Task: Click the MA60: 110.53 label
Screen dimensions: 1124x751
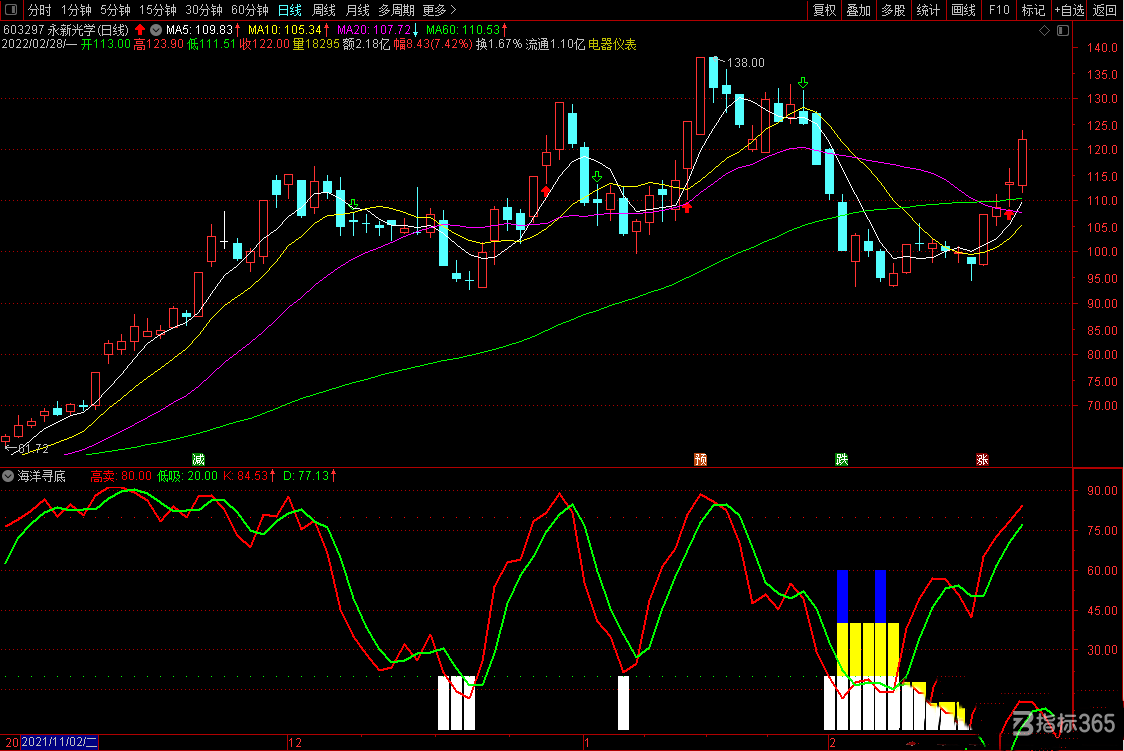Action: pos(463,30)
